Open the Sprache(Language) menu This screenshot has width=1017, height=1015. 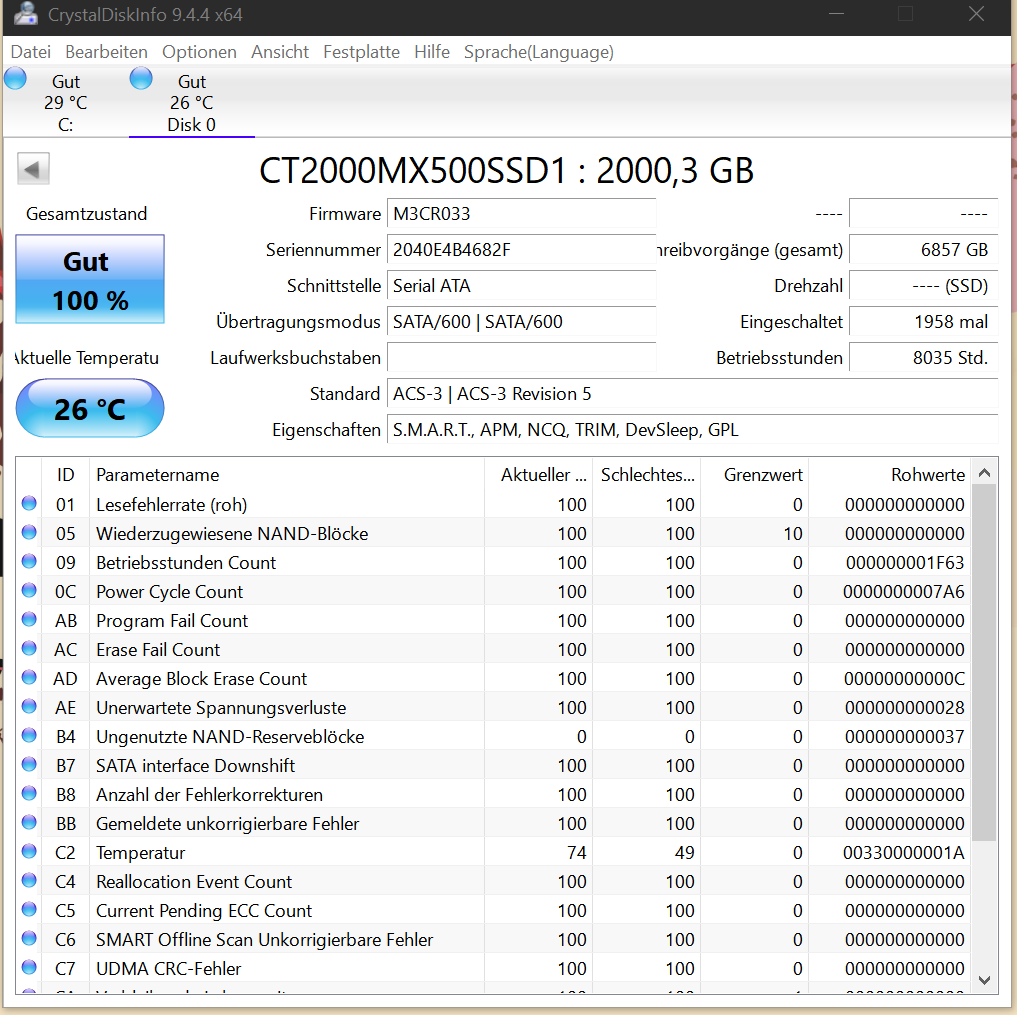pos(538,52)
